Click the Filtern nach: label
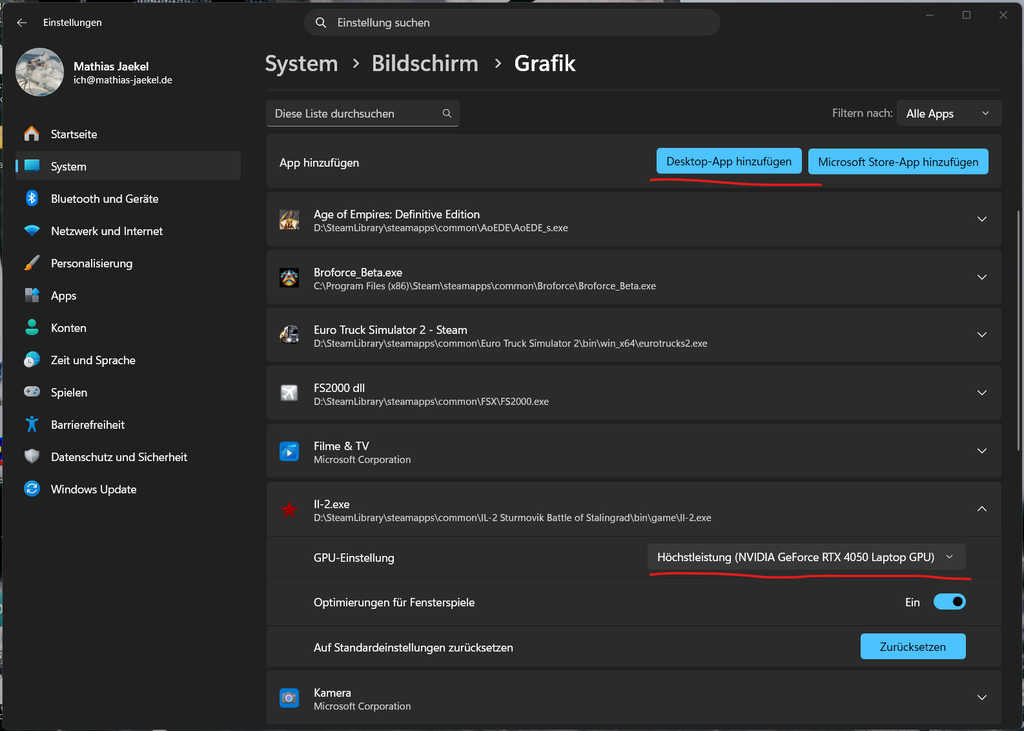This screenshot has width=1024, height=731. click(x=862, y=113)
